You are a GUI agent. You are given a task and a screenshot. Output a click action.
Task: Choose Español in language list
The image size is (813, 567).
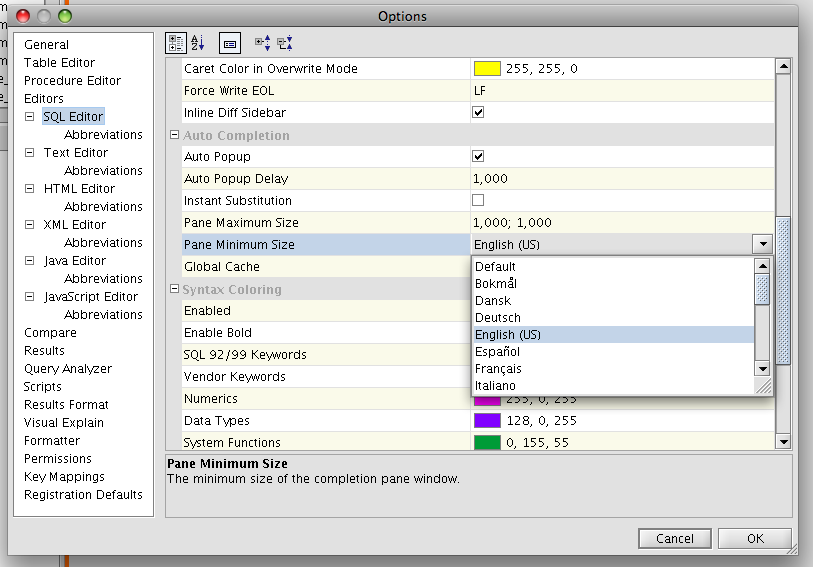click(613, 351)
